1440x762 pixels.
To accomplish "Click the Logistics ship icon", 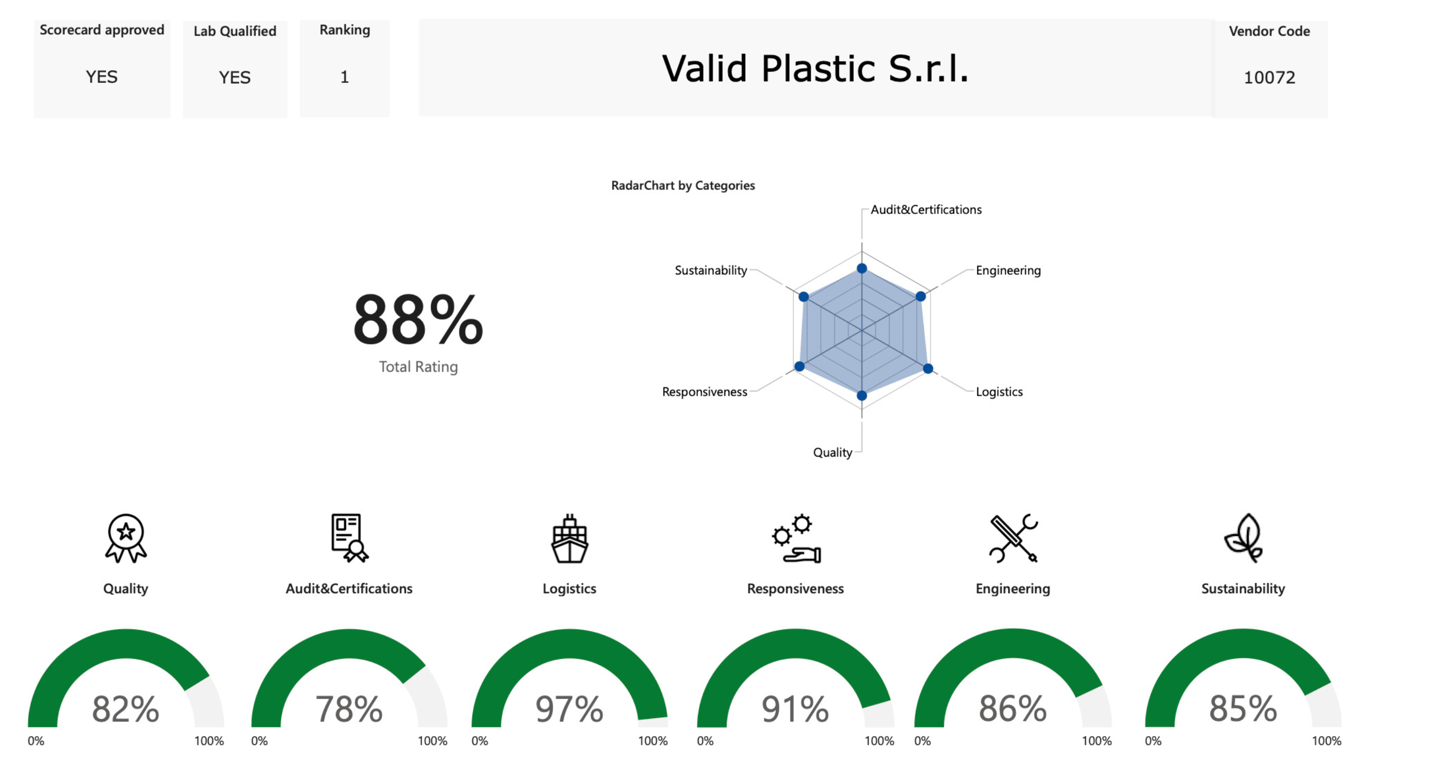I will click(570, 539).
